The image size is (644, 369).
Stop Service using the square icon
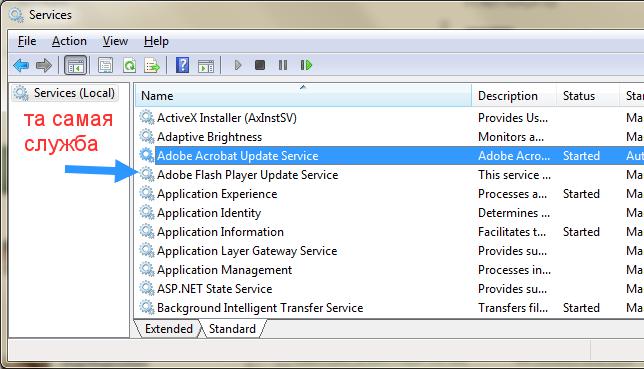click(x=260, y=65)
